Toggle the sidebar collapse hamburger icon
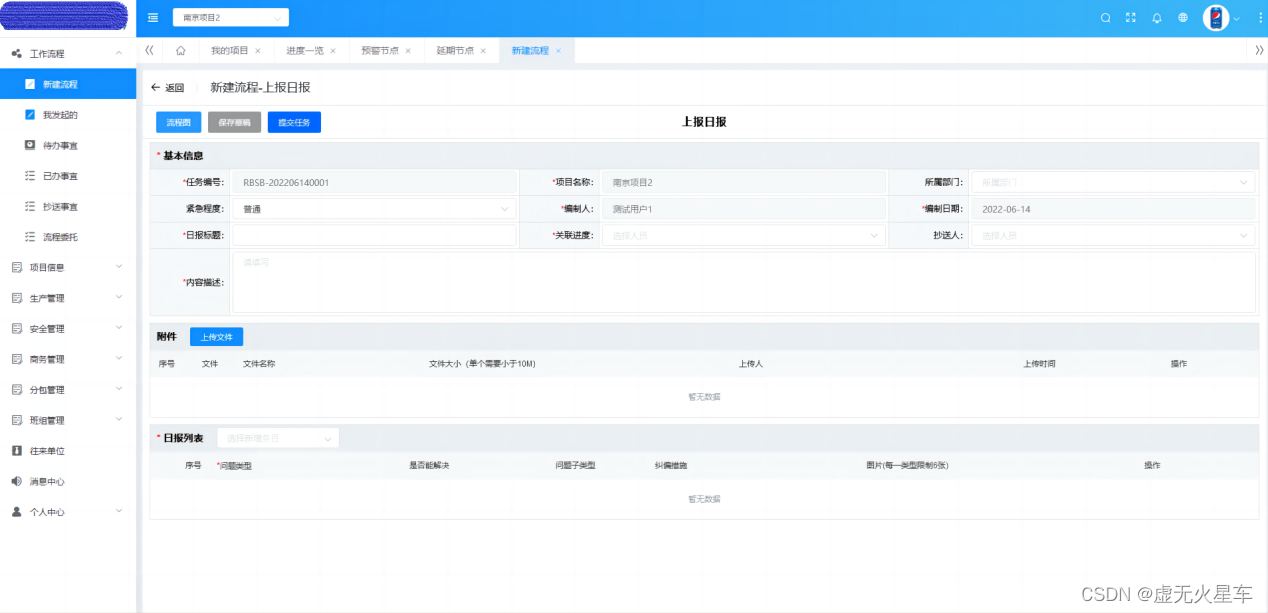The height and width of the screenshot is (613, 1268). pyautogui.click(x=153, y=17)
